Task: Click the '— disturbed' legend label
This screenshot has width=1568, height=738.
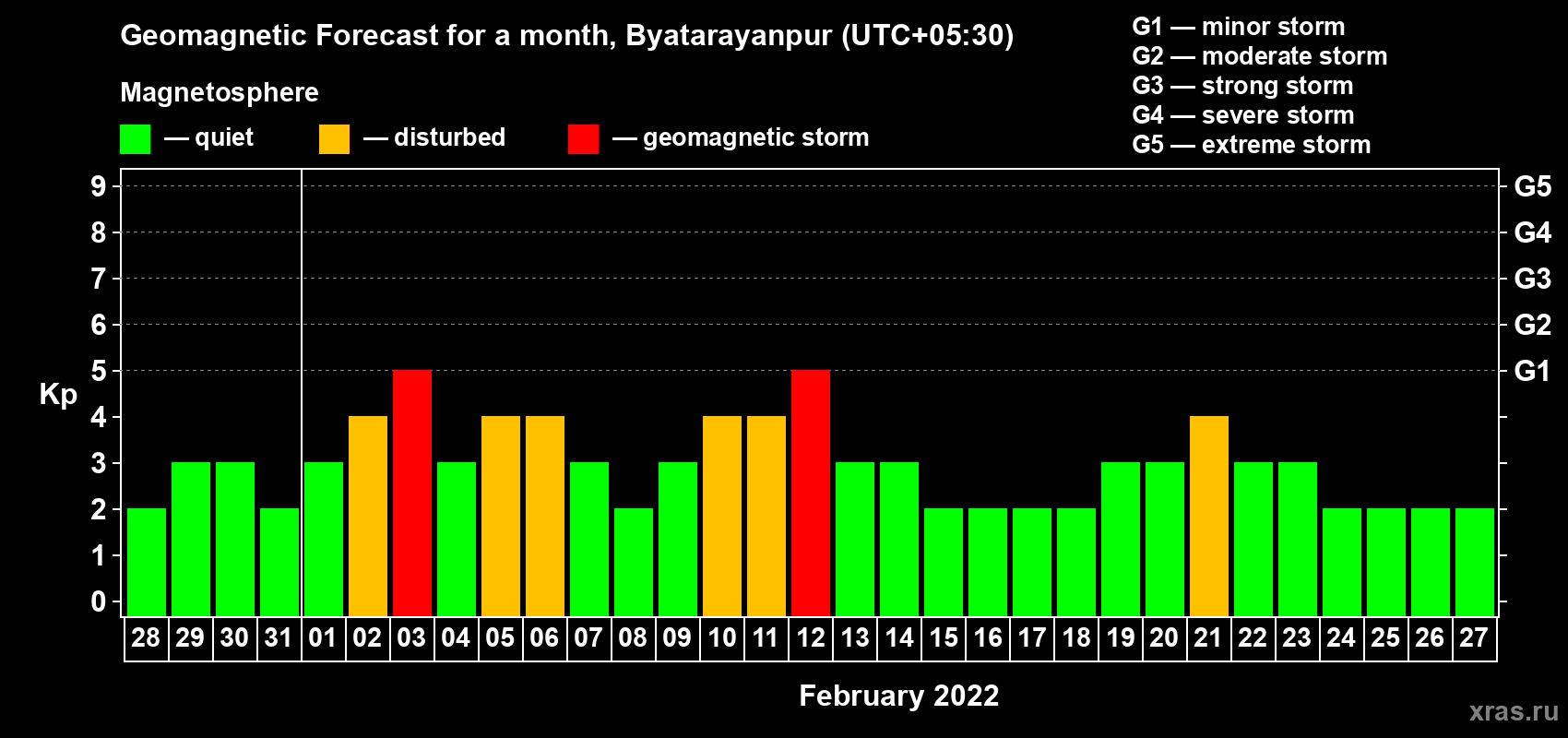Action: (x=434, y=137)
